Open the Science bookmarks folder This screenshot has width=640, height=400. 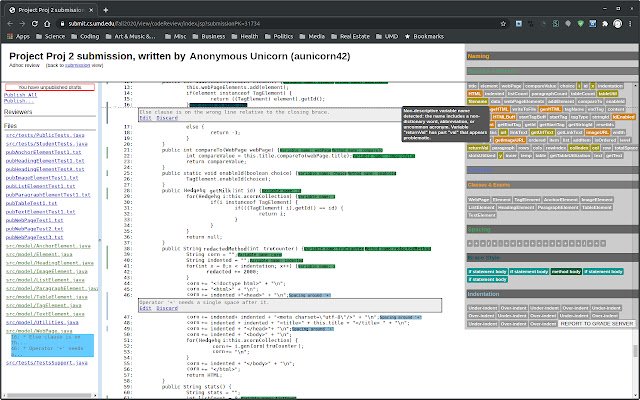coord(51,36)
